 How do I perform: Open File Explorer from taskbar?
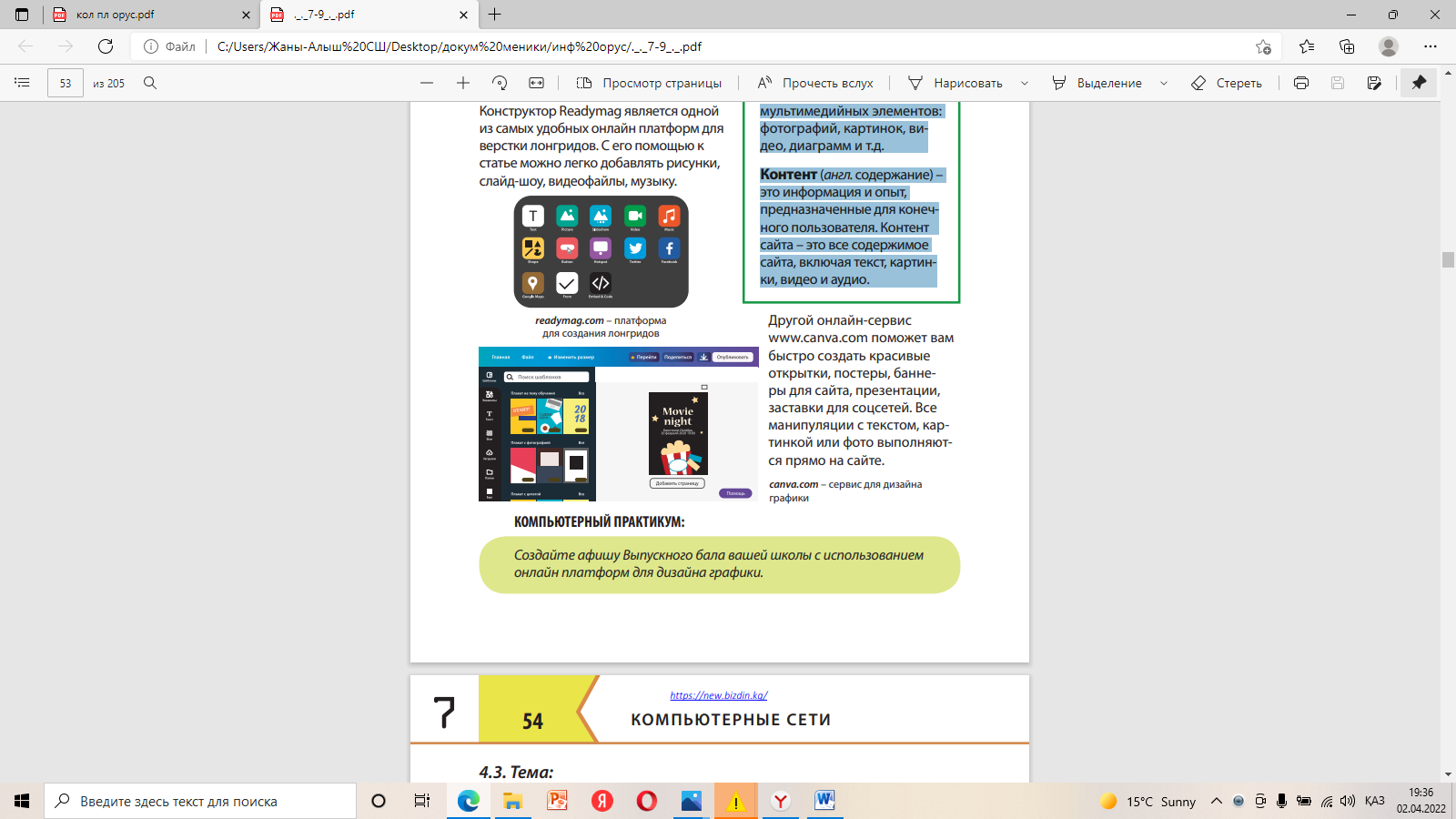[x=513, y=801]
